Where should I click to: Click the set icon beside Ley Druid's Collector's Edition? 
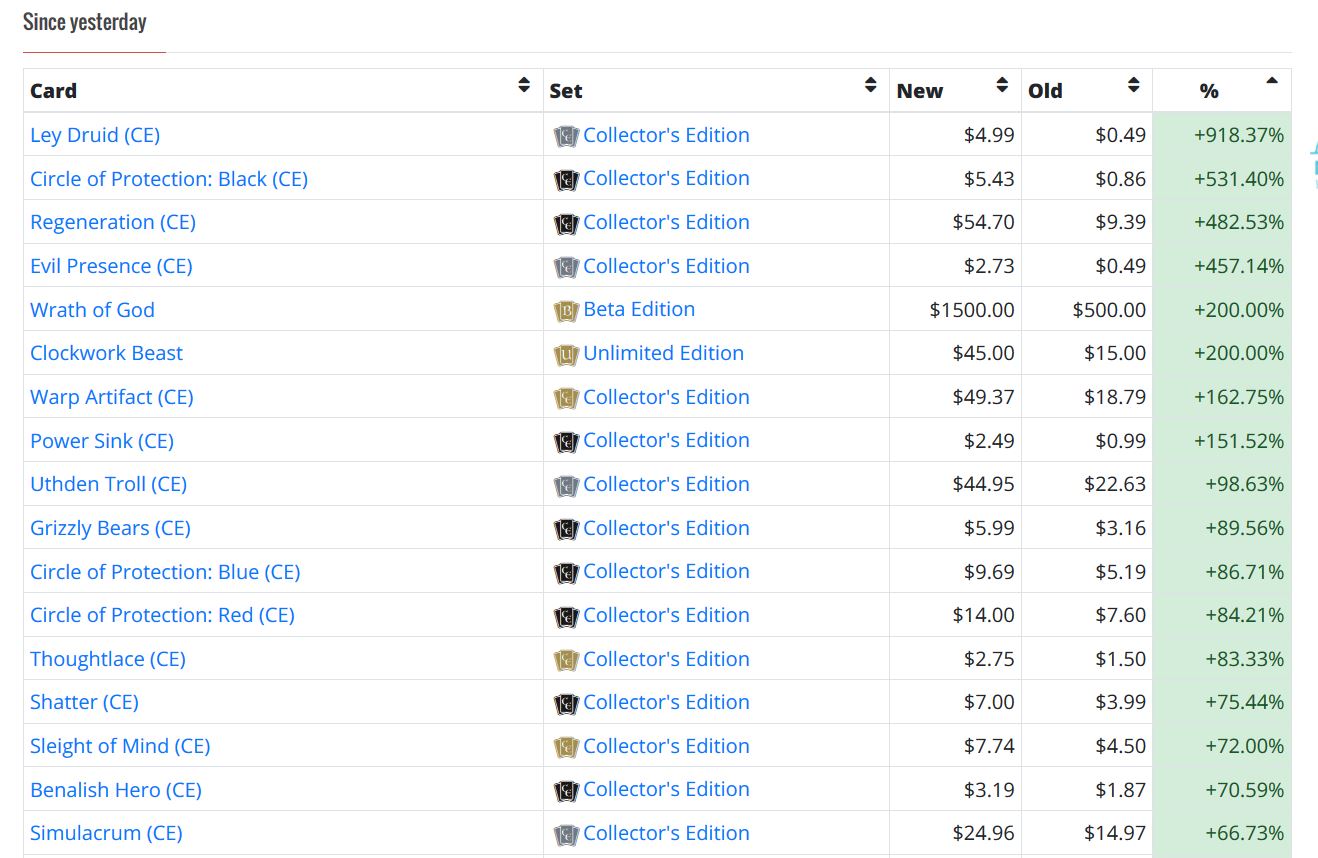coord(566,136)
